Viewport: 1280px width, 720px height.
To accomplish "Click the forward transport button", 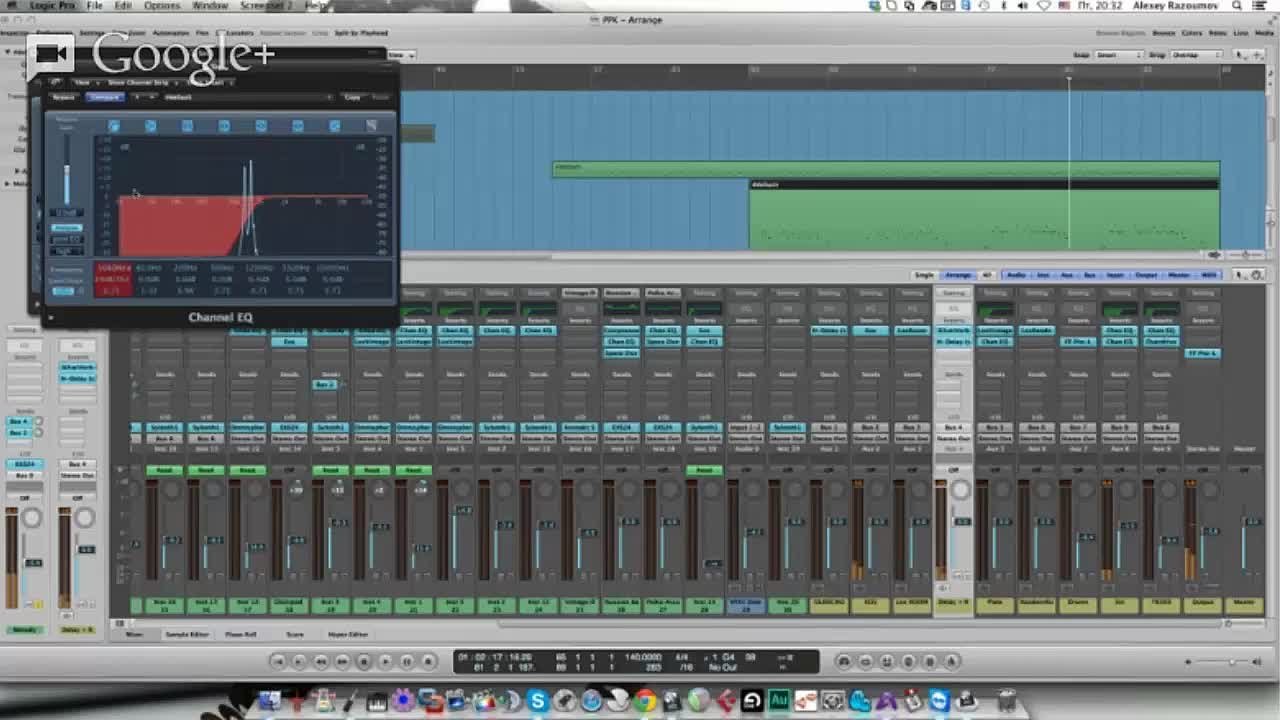I will (343, 661).
